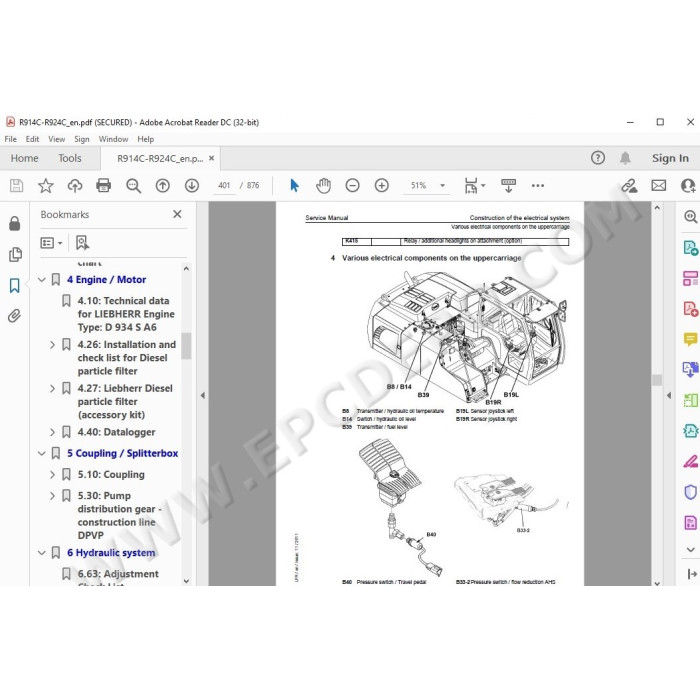Toggle the bookmarks panel icon
This screenshot has width=700, height=700.
pyautogui.click(x=15, y=285)
